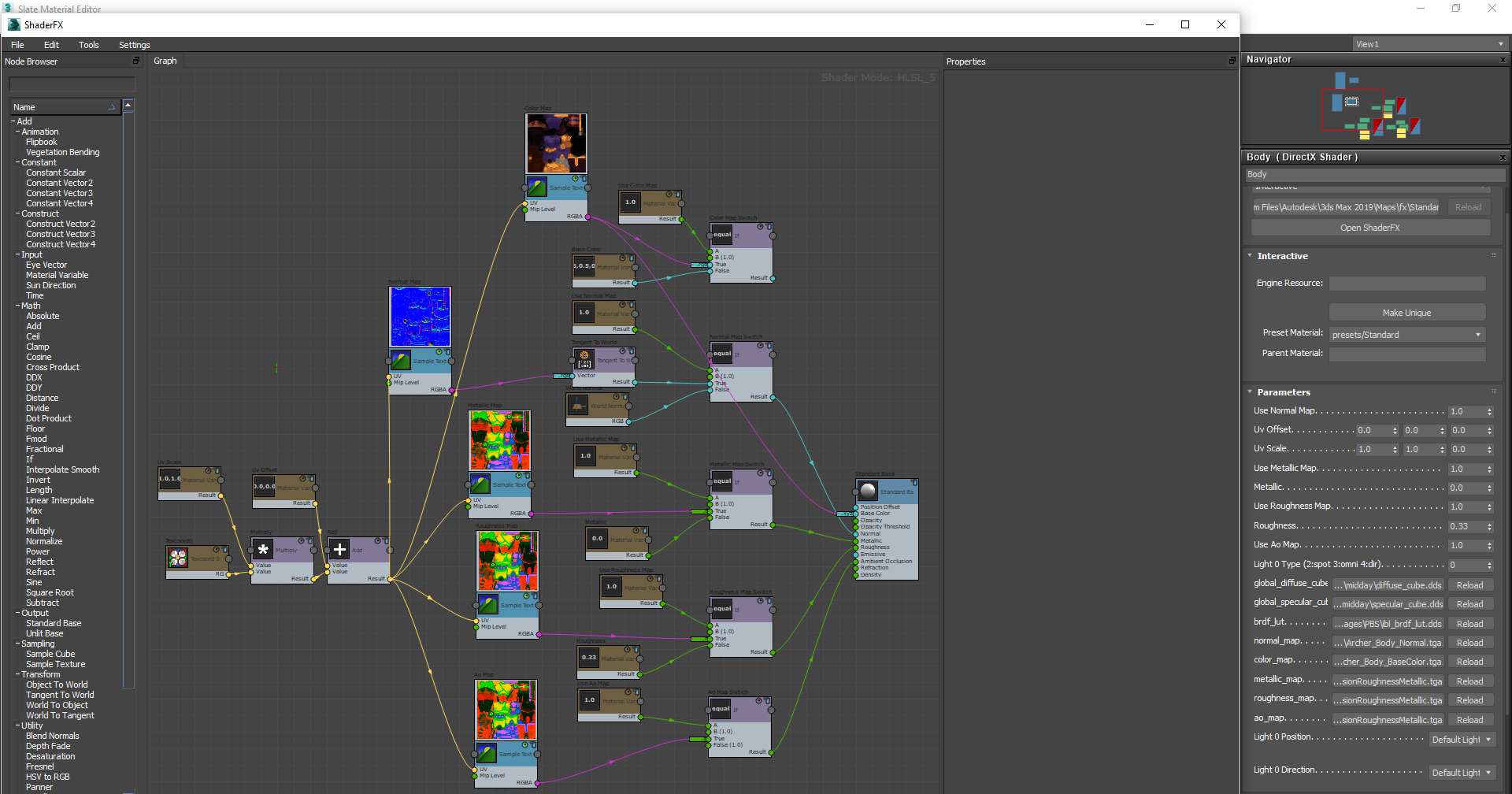Click the Node Browser search field
This screenshot has width=1512, height=794.
tap(71, 84)
